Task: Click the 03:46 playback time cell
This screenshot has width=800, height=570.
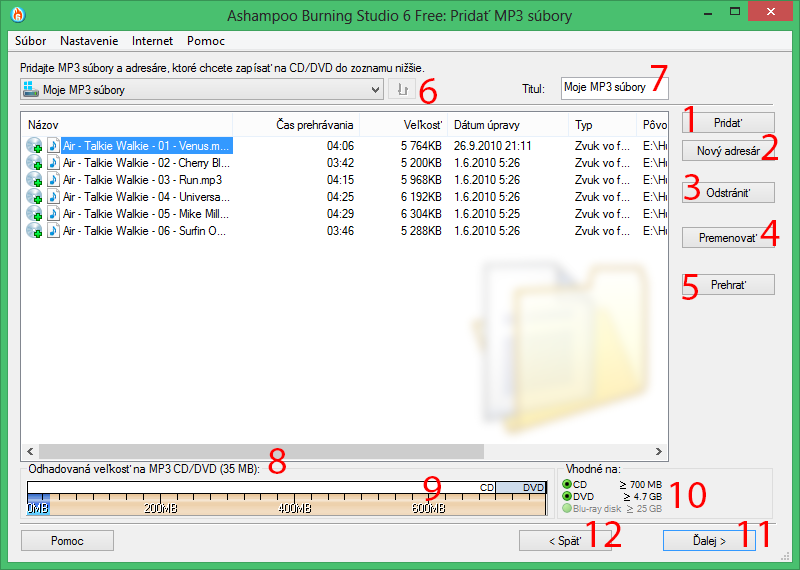Action: click(x=340, y=231)
